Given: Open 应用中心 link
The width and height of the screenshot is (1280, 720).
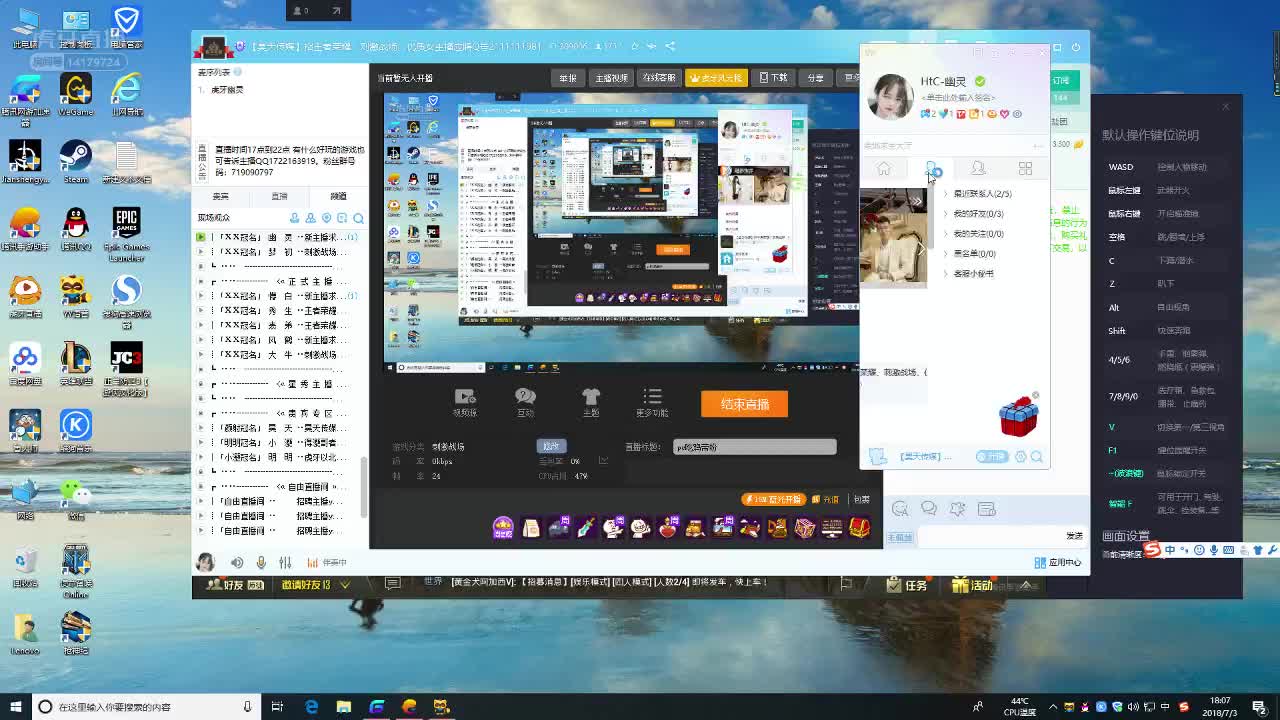Looking at the screenshot, I should [1060, 563].
